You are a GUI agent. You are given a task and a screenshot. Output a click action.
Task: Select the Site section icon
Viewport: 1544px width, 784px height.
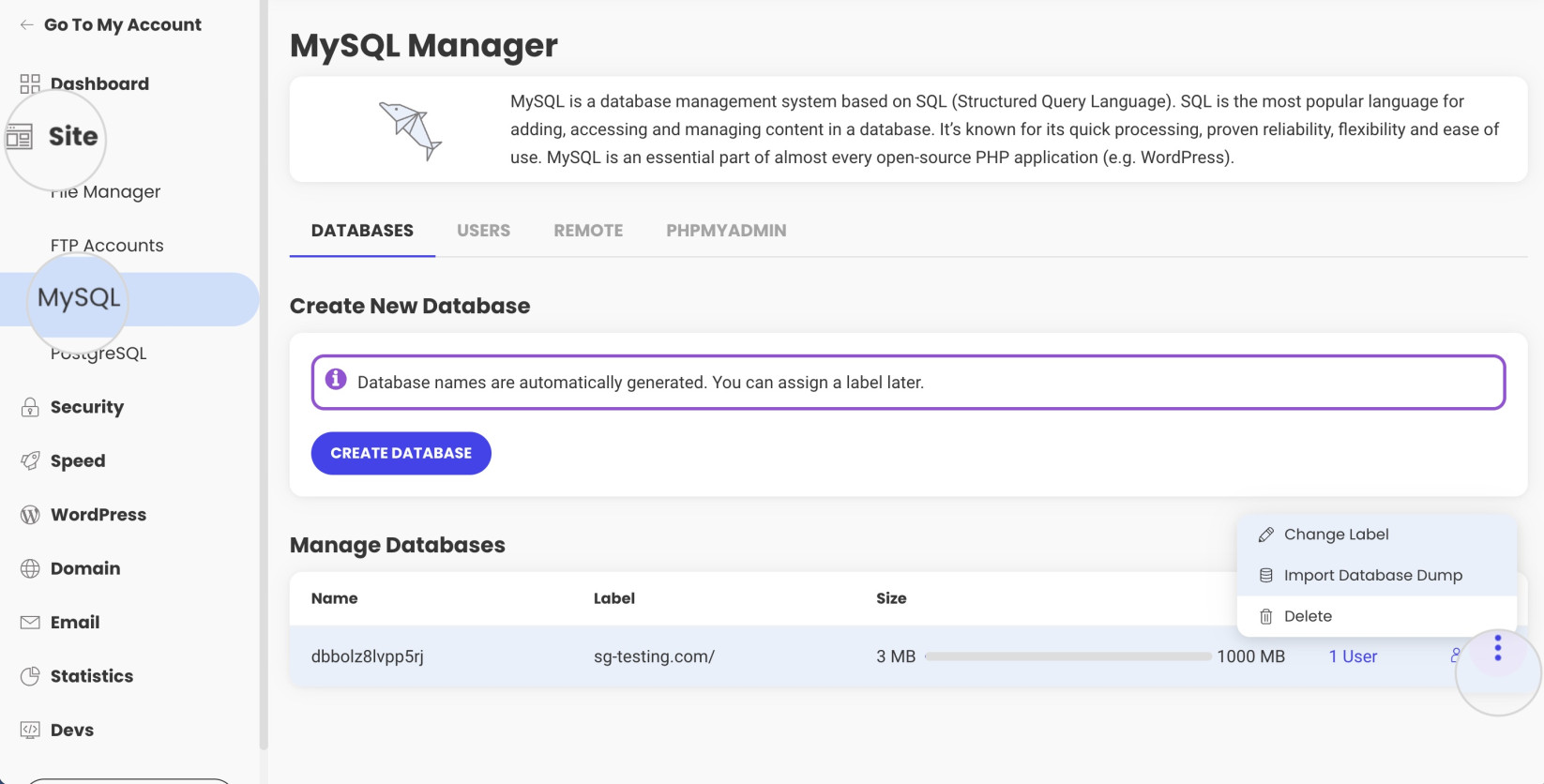19,137
